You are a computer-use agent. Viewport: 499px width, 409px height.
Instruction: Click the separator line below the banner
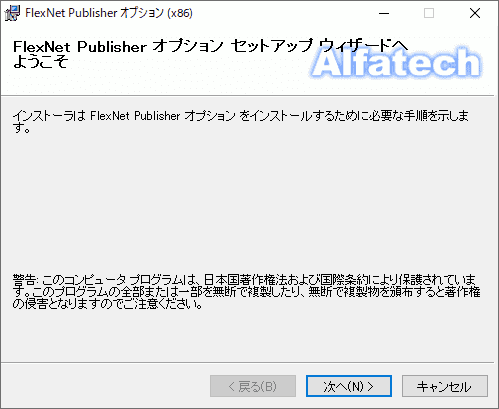[x=247, y=96]
